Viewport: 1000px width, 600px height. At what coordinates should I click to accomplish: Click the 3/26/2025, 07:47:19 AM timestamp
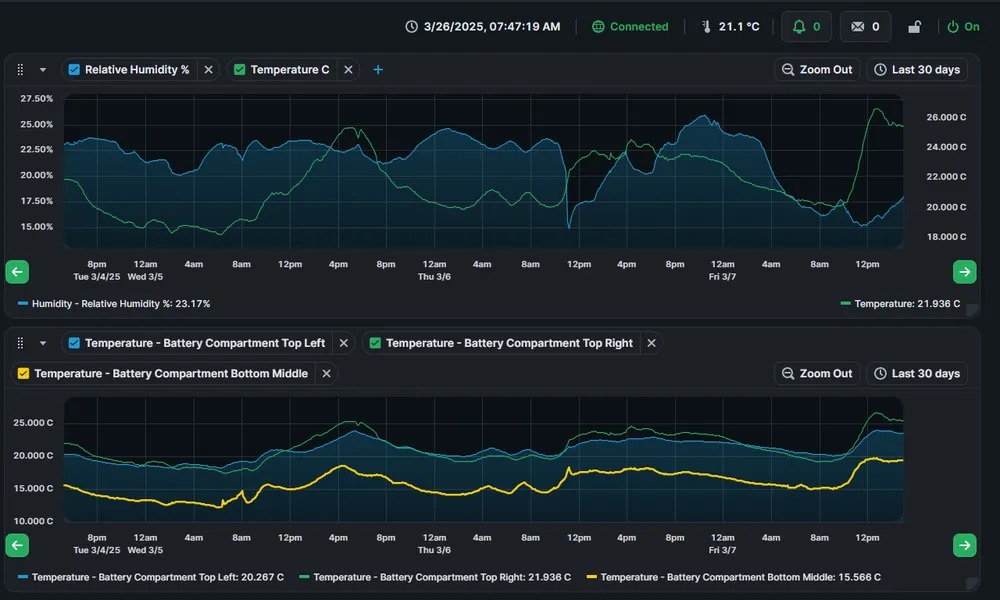(492, 27)
